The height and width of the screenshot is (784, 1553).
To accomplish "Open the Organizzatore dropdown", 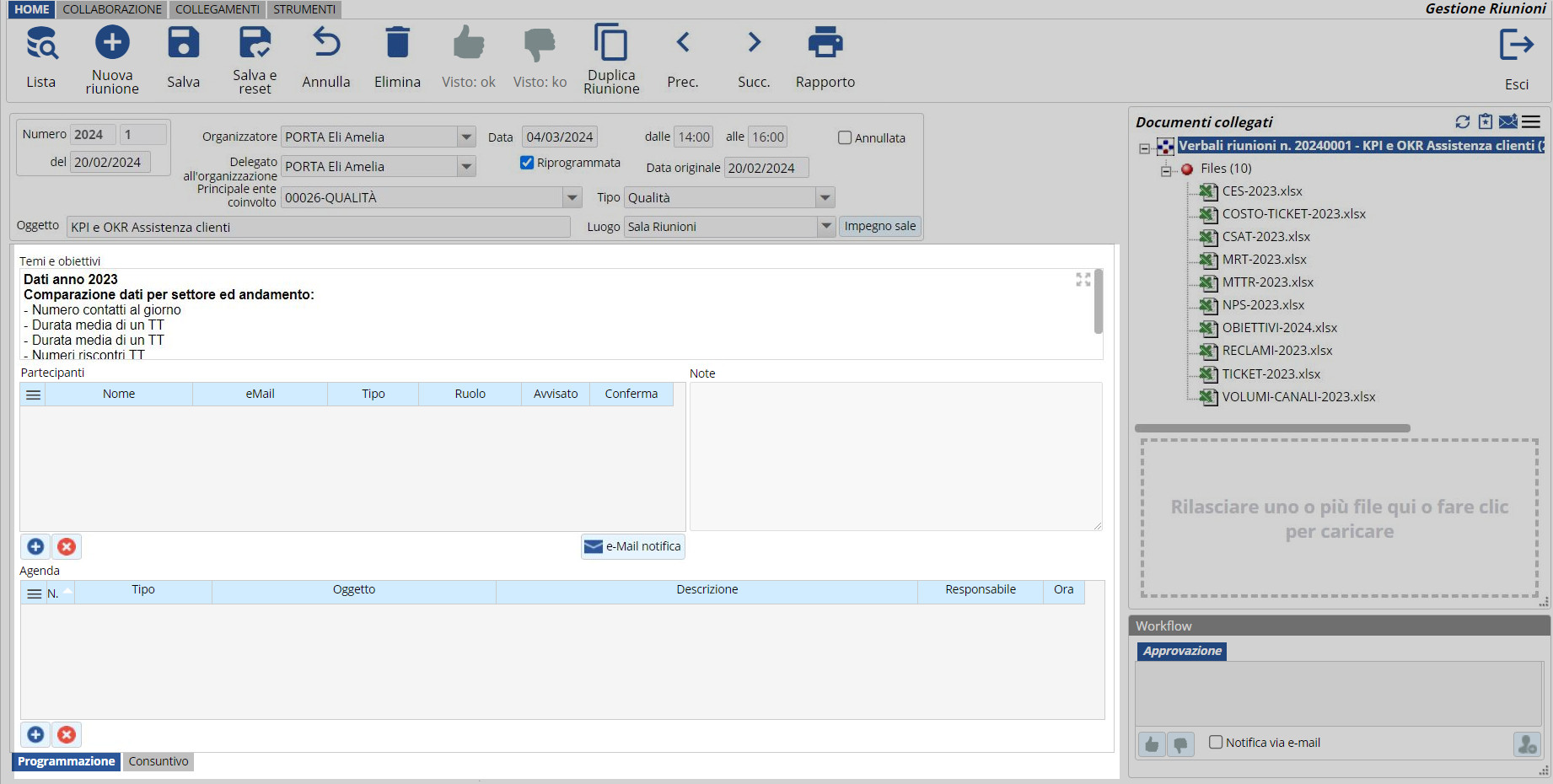I will [466, 137].
